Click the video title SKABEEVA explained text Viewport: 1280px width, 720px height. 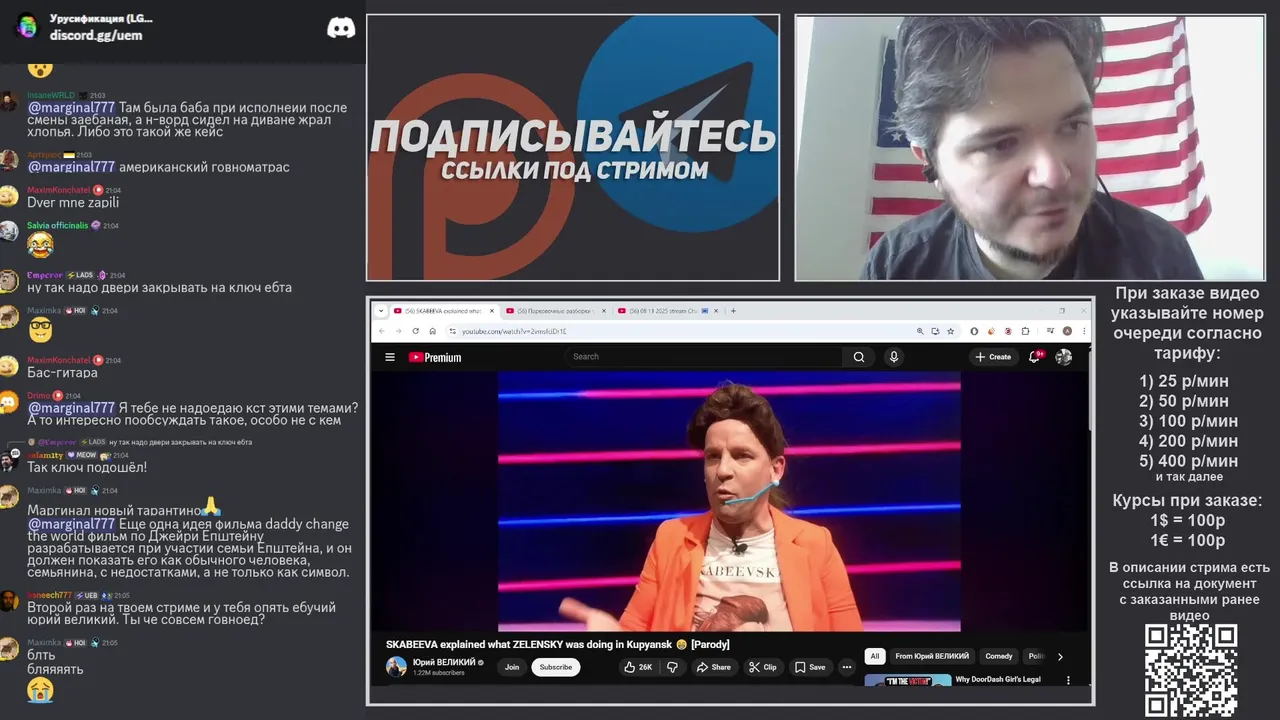[558, 644]
